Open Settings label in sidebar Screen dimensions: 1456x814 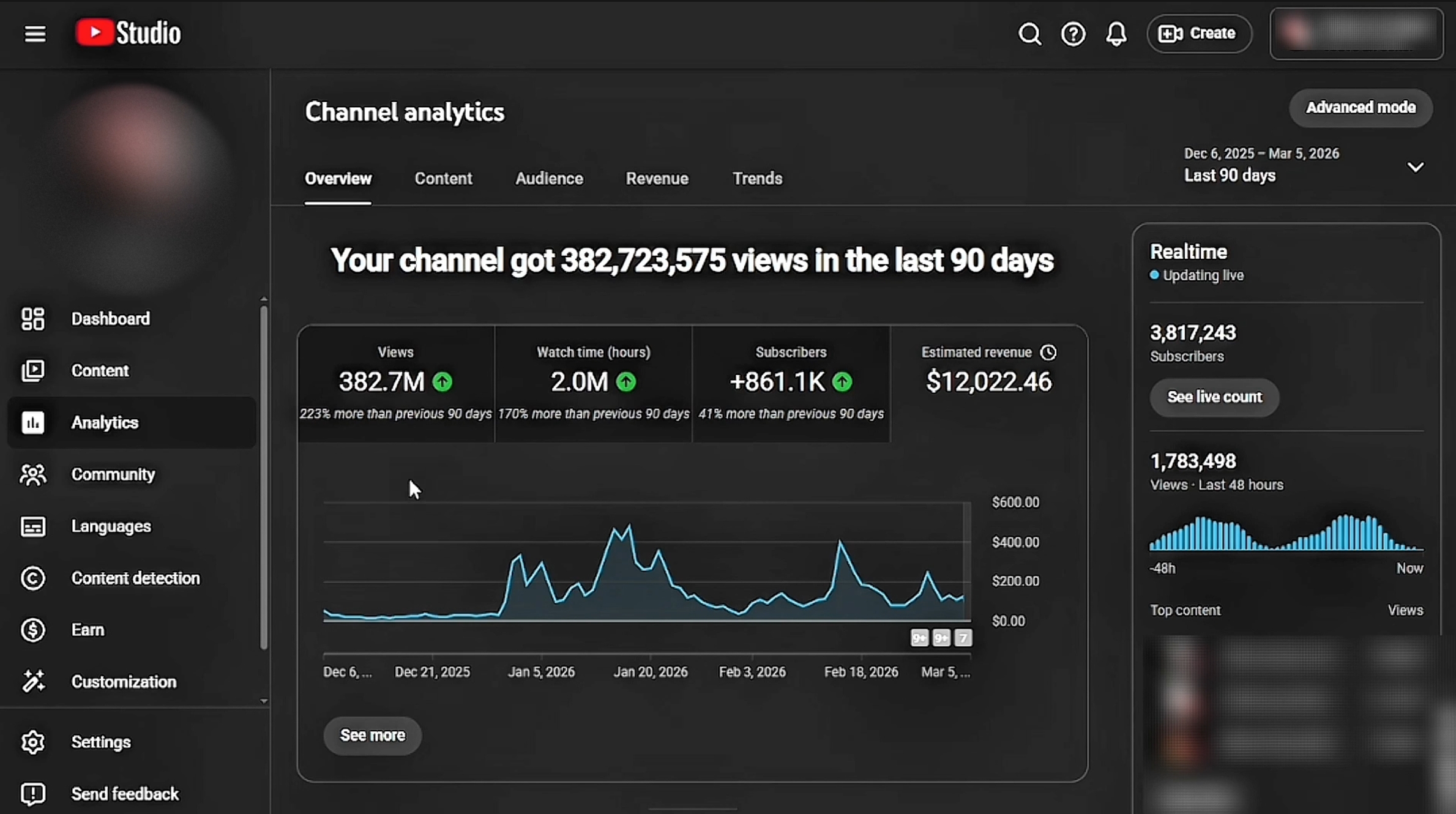[101, 742]
